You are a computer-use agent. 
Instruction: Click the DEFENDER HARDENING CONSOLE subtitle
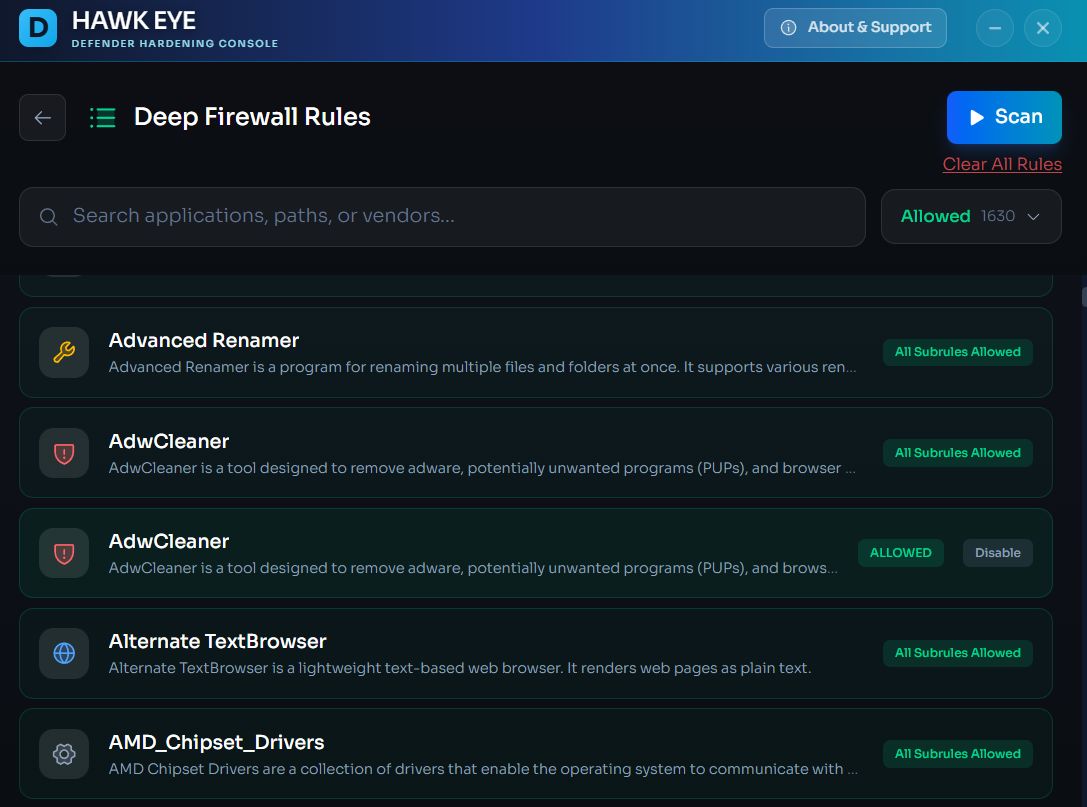pos(175,44)
